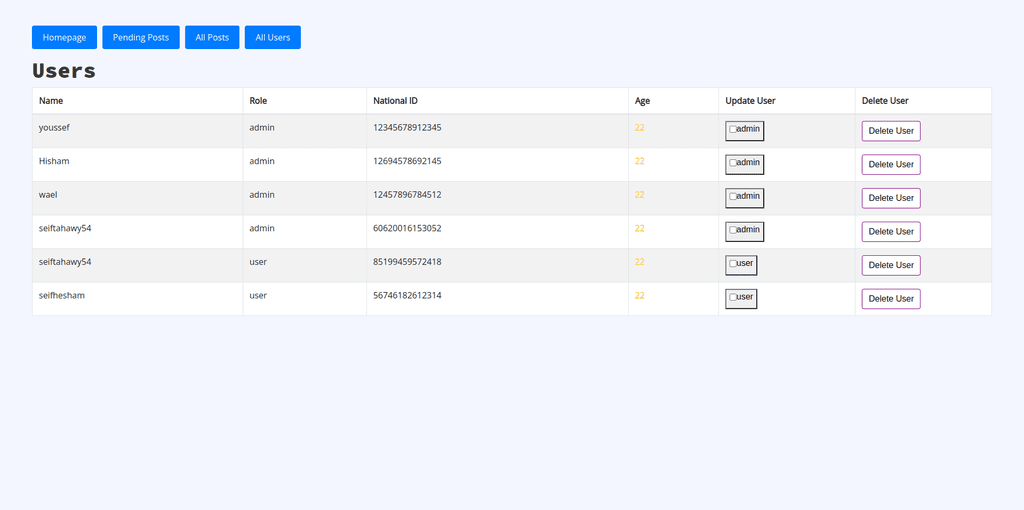This screenshot has width=1024, height=510.
Task: Select seiftahawy54 name in the admin row
Action: click(65, 228)
